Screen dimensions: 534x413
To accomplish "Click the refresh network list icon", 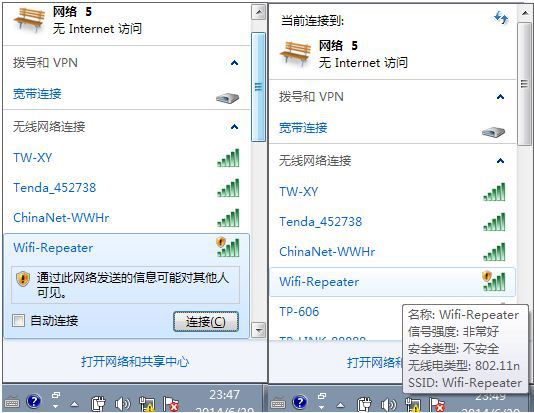I will [x=501, y=17].
